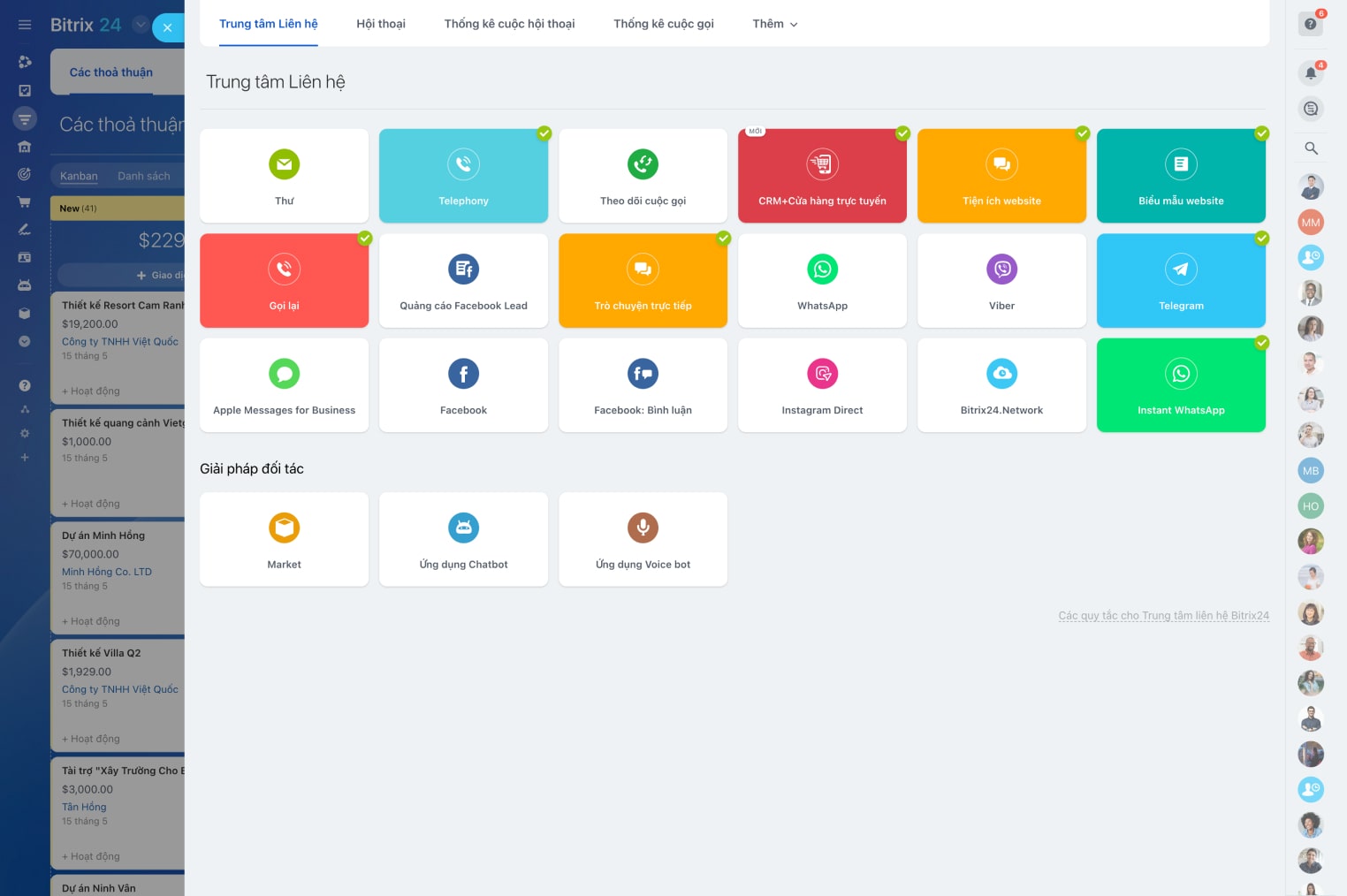Click the green checkmark on Telegram tile
Screen dimensions: 1347x896
pyautogui.click(x=1261, y=239)
